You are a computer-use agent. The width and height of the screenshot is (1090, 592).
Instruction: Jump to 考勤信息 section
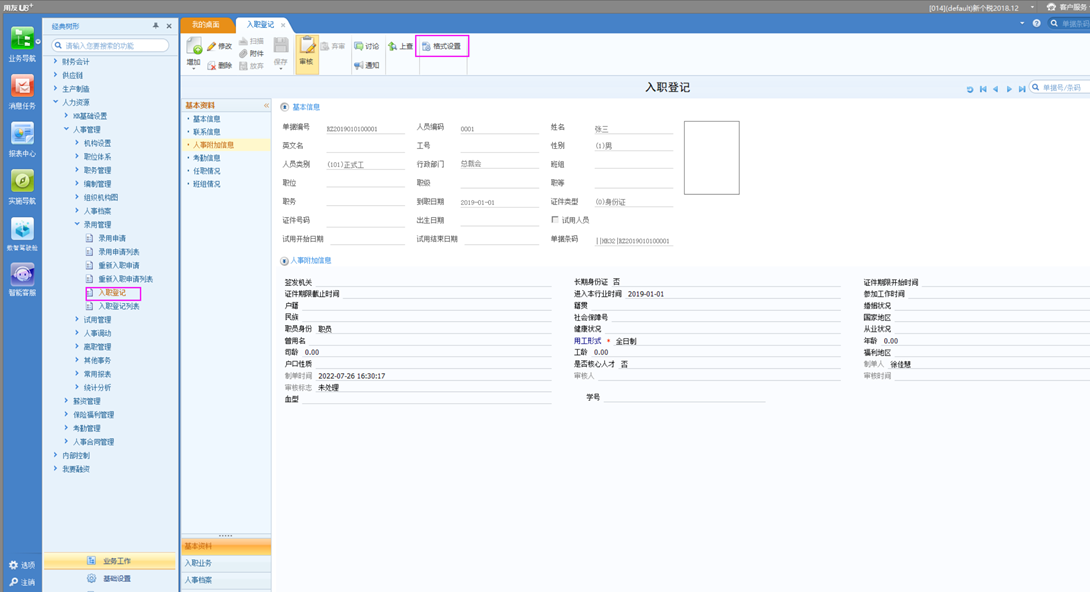[206, 158]
